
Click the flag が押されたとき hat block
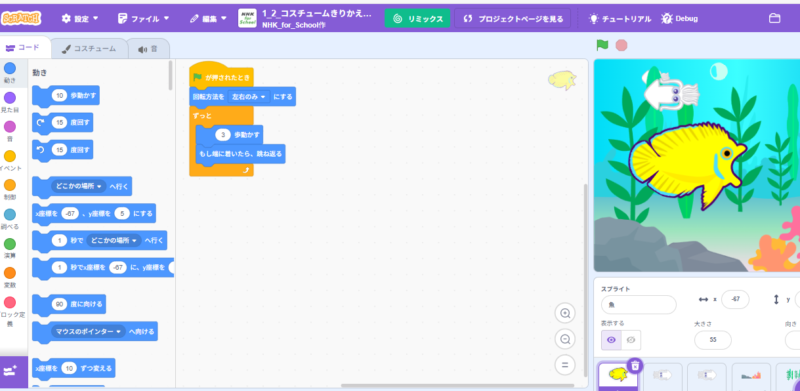221,75
